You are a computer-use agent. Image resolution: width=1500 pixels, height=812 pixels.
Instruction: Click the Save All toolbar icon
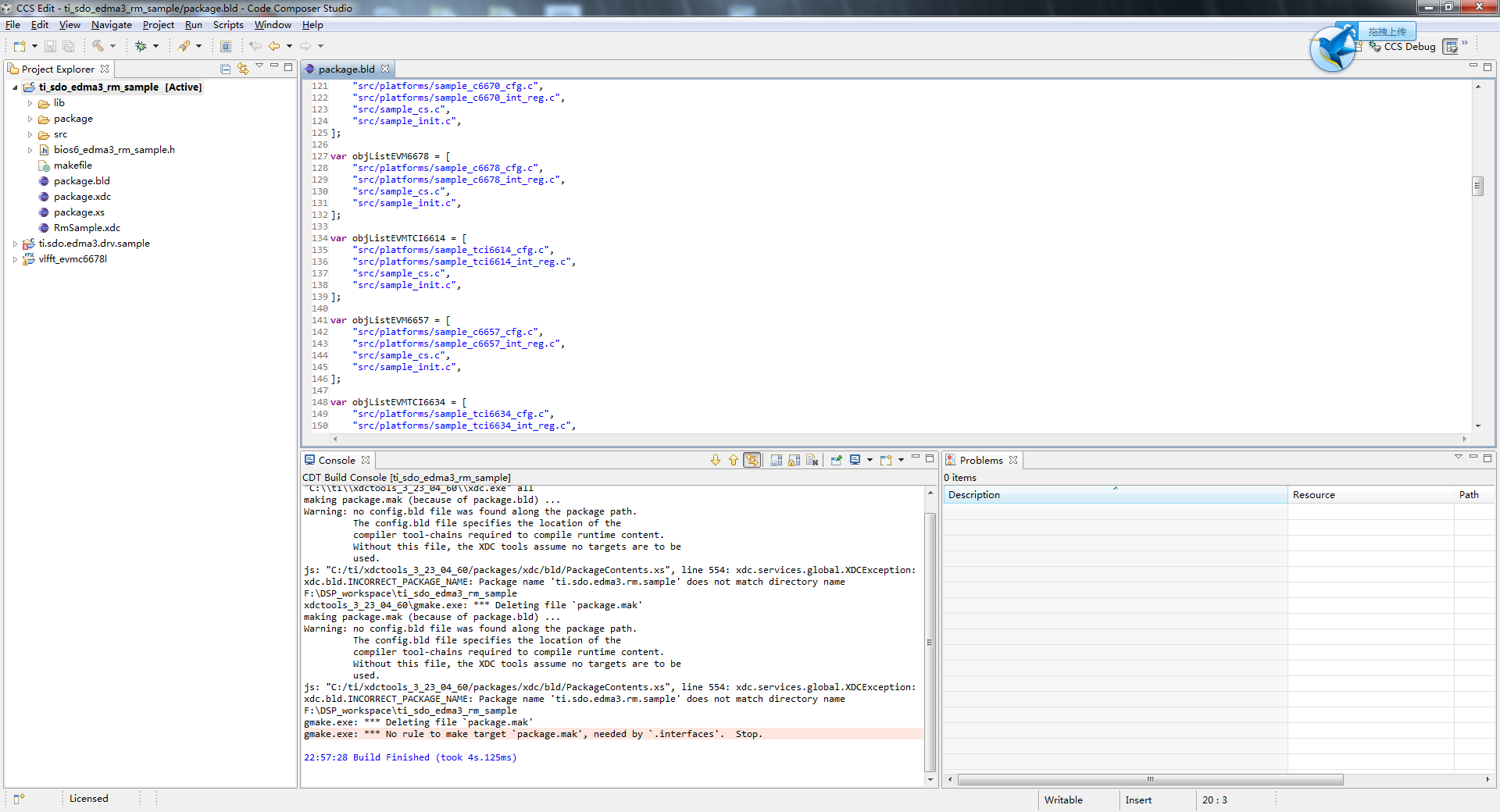[68, 46]
